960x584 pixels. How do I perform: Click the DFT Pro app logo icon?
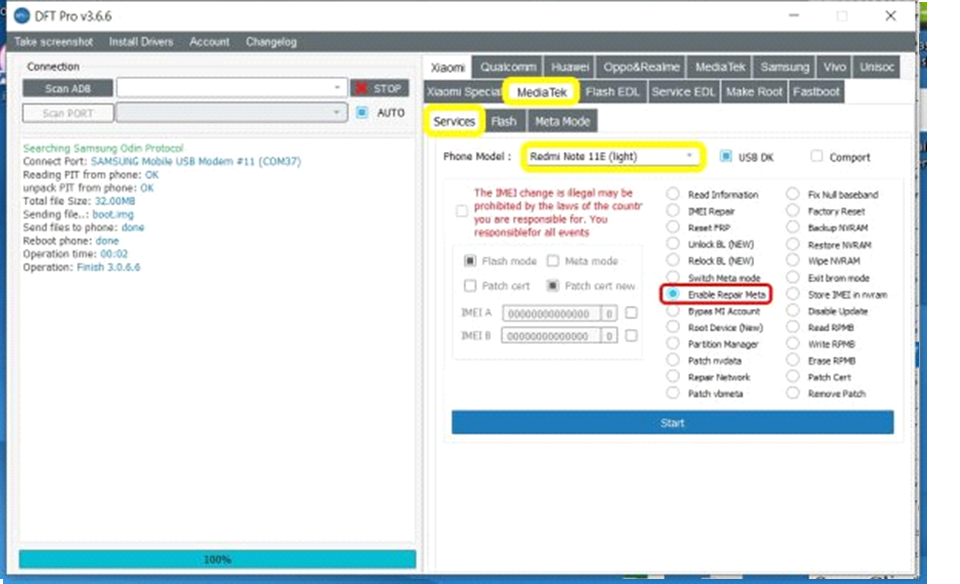21,16
